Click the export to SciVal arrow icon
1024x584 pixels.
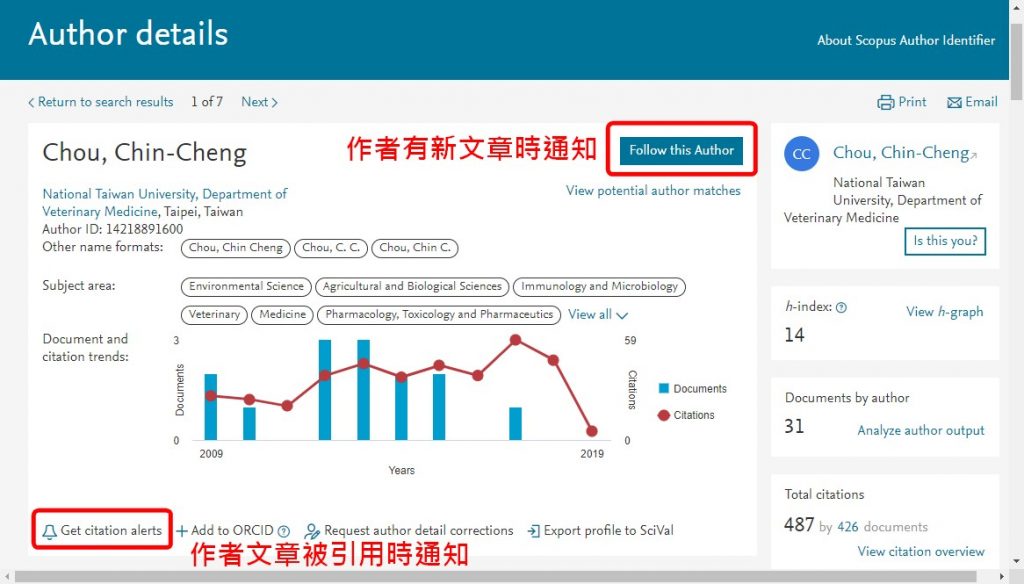click(x=534, y=531)
